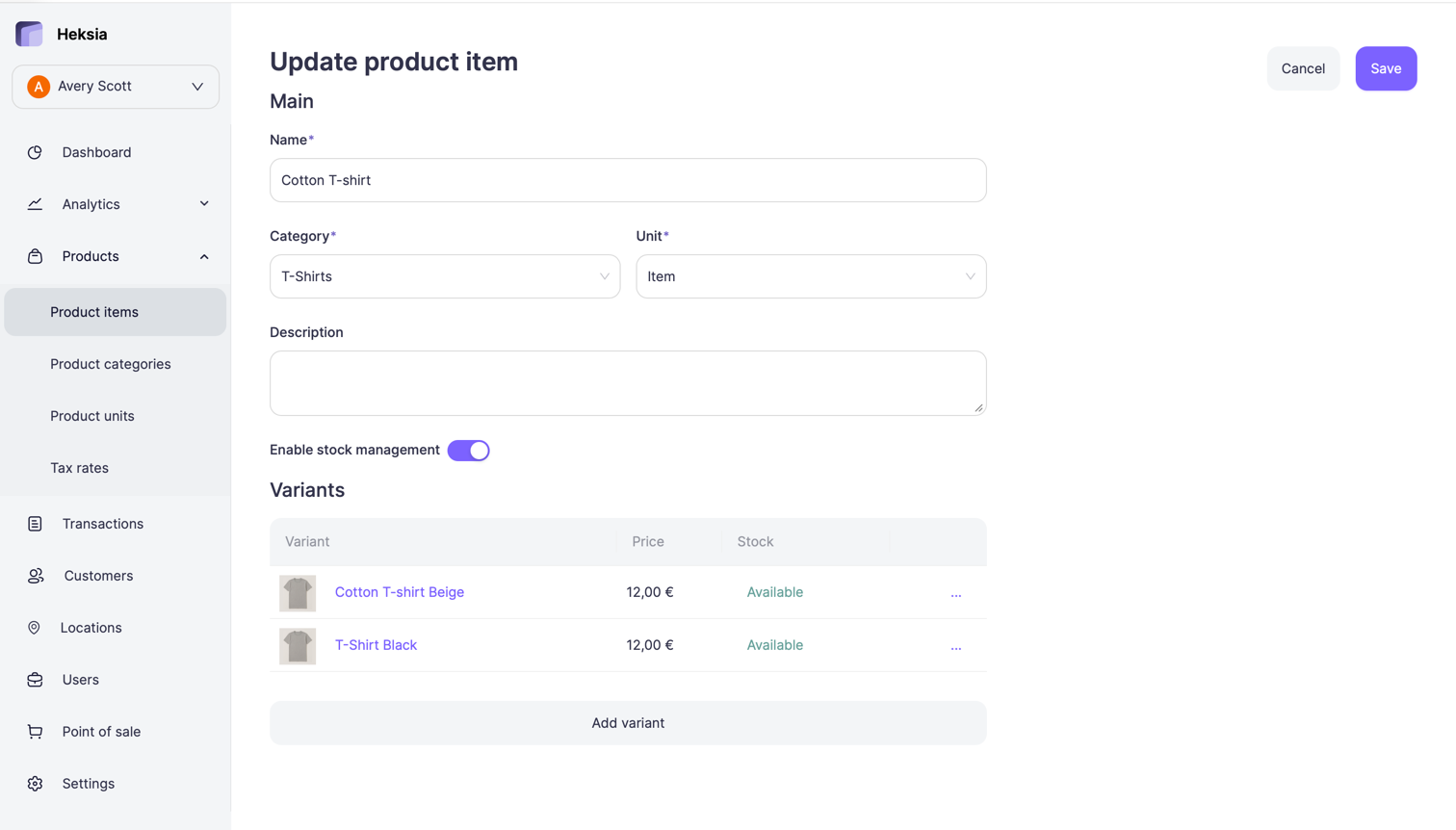The width and height of the screenshot is (1456, 830).
Task: Click inside the Description text area
Action: 628,382
